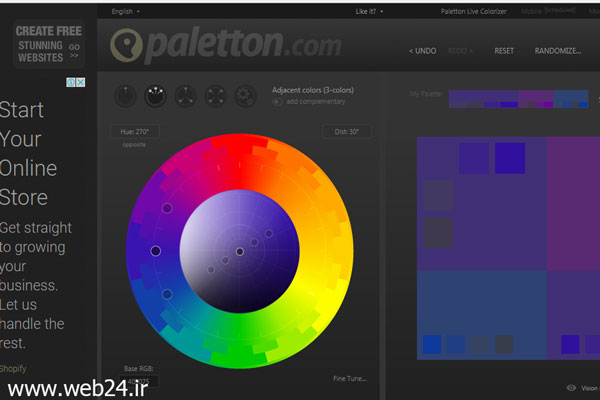Click the bright blue swatch in blue panel
The width and height of the screenshot is (600, 400).
coord(432,344)
